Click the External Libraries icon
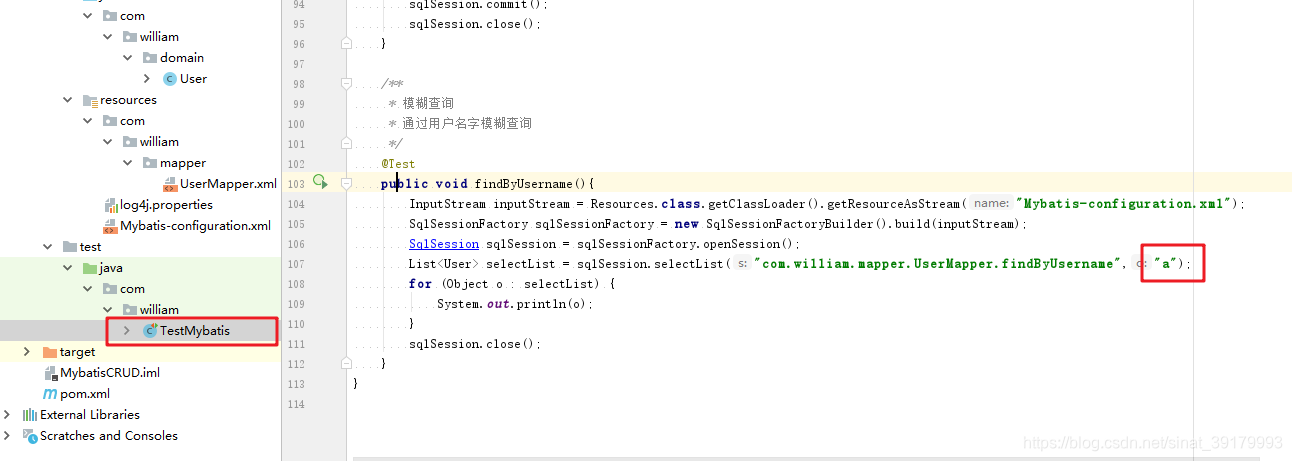The width and height of the screenshot is (1292, 461). click(30, 415)
